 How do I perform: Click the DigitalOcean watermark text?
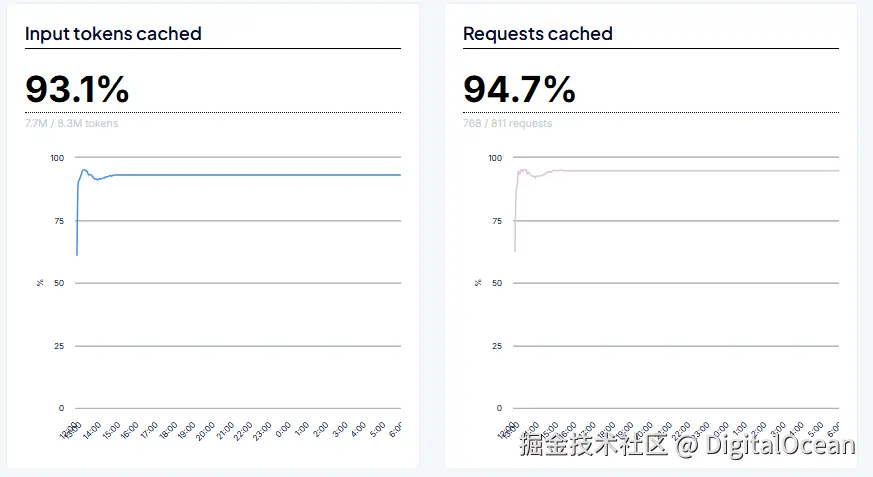[780, 445]
